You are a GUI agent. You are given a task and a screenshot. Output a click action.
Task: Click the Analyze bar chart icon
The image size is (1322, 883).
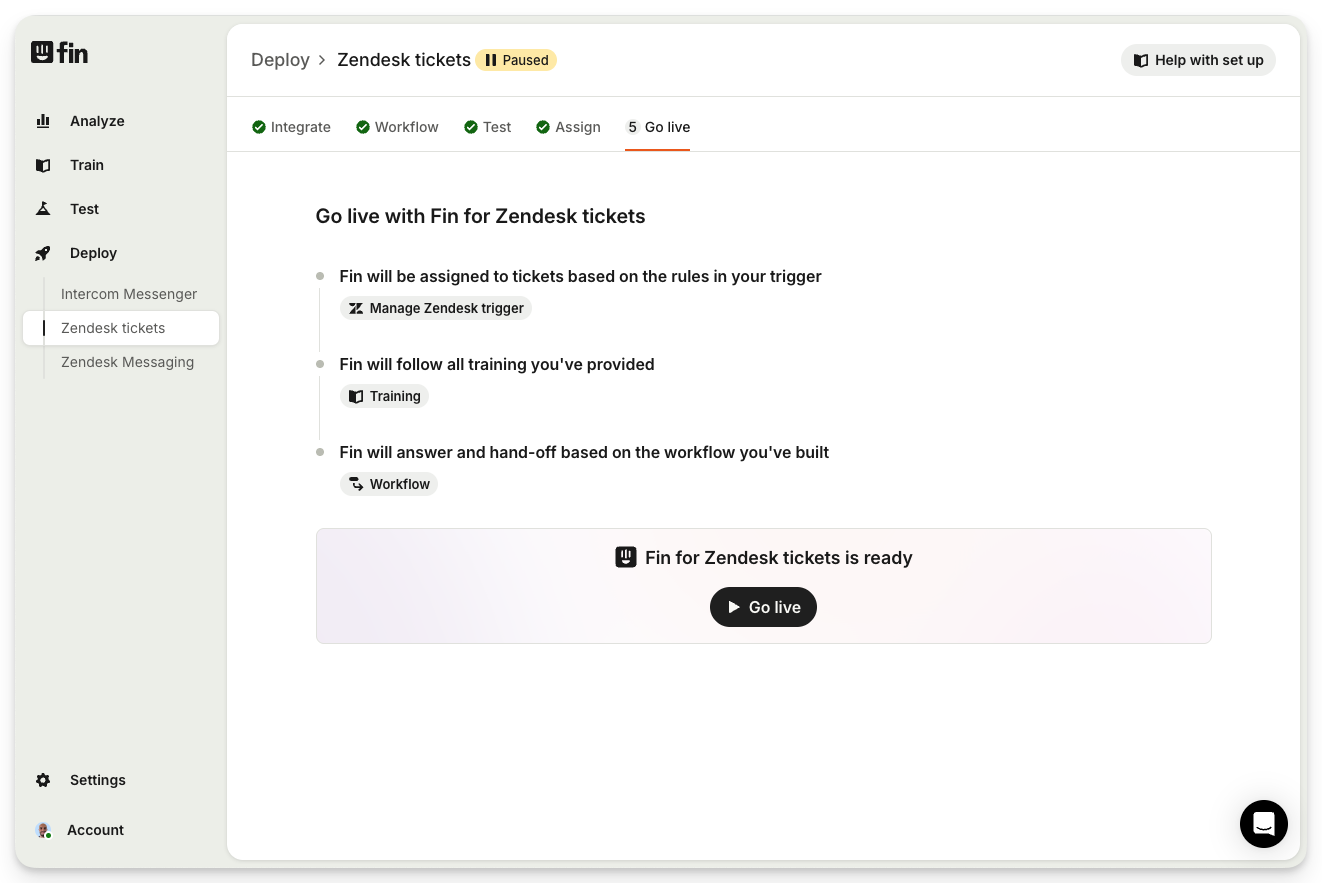point(43,121)
